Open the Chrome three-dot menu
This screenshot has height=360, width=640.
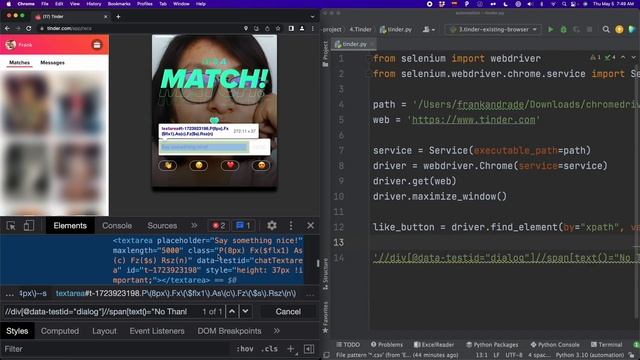(x=313, y=28)
